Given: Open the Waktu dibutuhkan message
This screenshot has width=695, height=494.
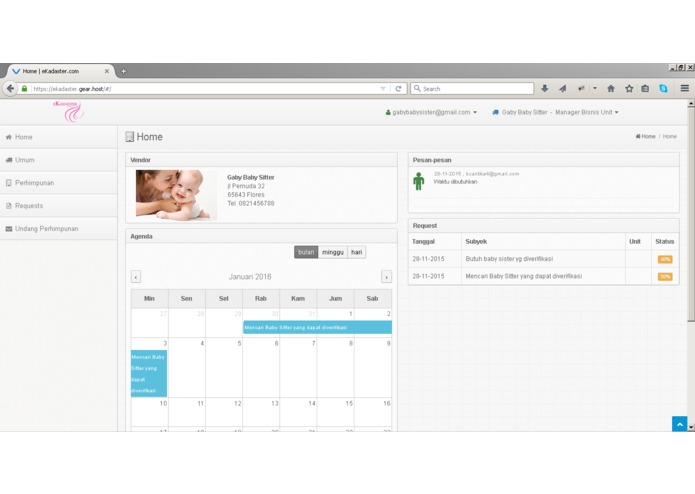Looking at the screenshot, I should [x=455, y=182].
